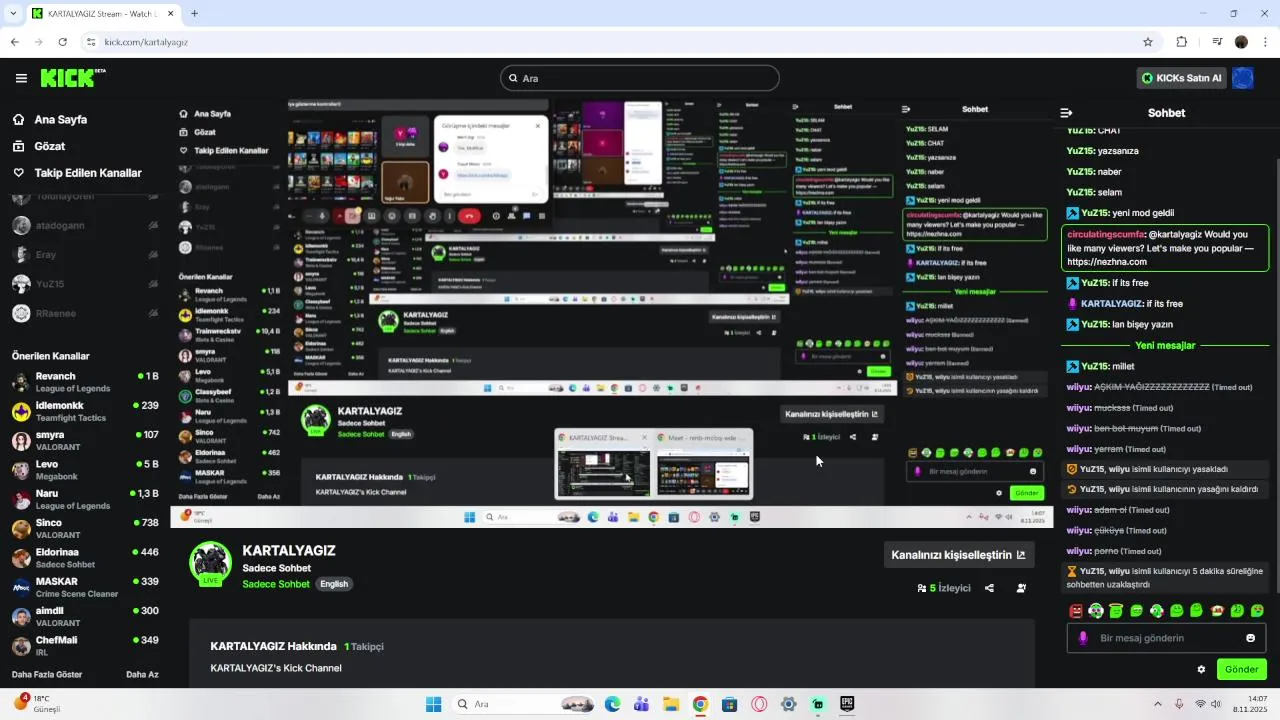1280x720 pixels.
Task: Click wiiyu in the AÇIKIM timed-out message
Action: pyautogui.click(x=1078, y=387)
